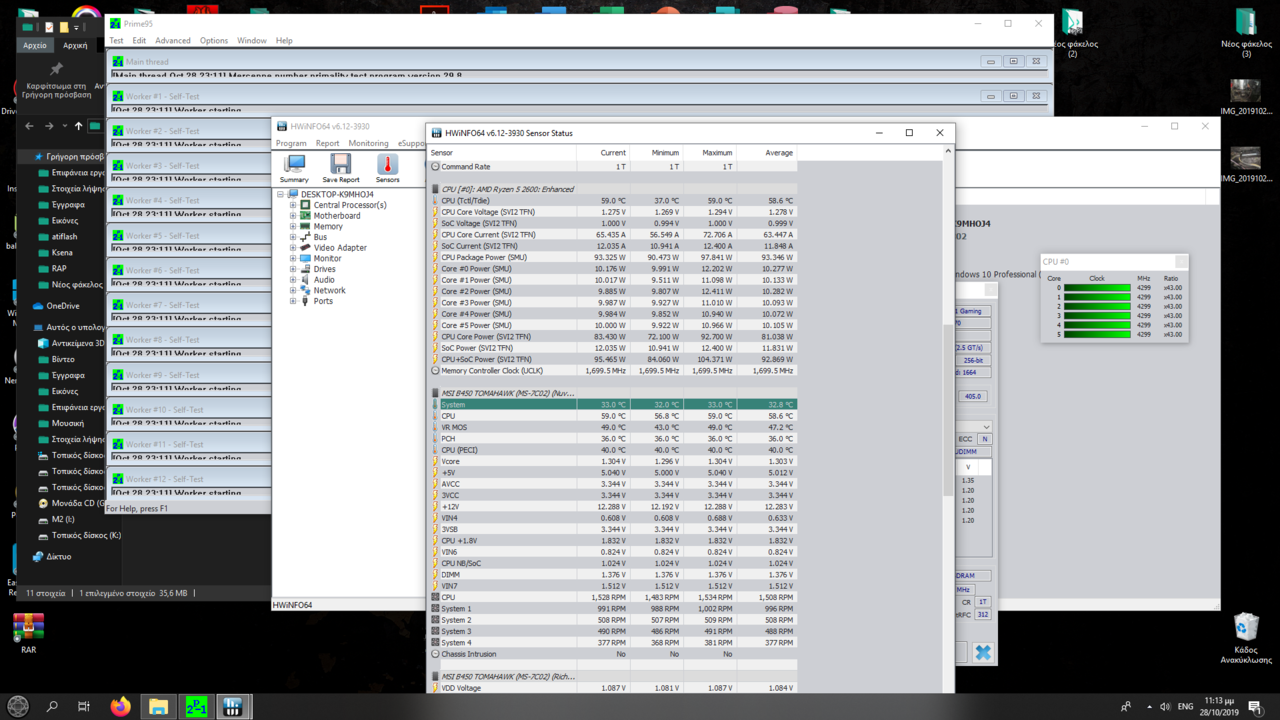This screenshot has height=720, width=1280.
Task: Switch to HWiNFO64 taskbar icon
Action: click(x=233, y=706)
